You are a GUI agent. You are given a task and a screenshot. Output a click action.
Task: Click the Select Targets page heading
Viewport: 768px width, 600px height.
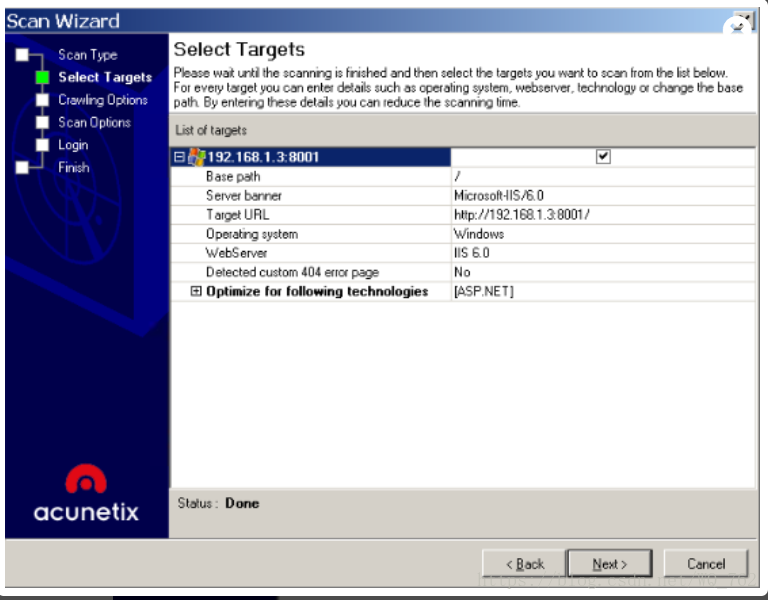239,49
